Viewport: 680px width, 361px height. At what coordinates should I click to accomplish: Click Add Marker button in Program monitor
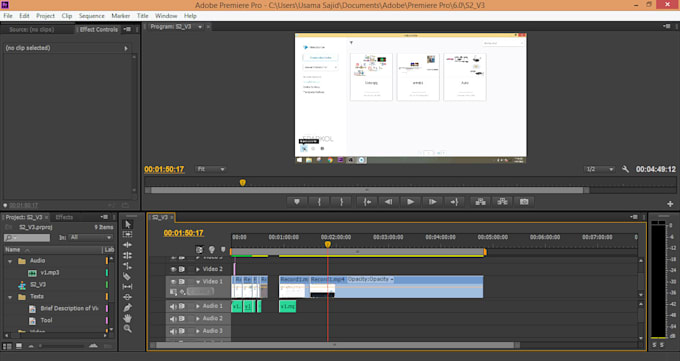pos(297,202)
